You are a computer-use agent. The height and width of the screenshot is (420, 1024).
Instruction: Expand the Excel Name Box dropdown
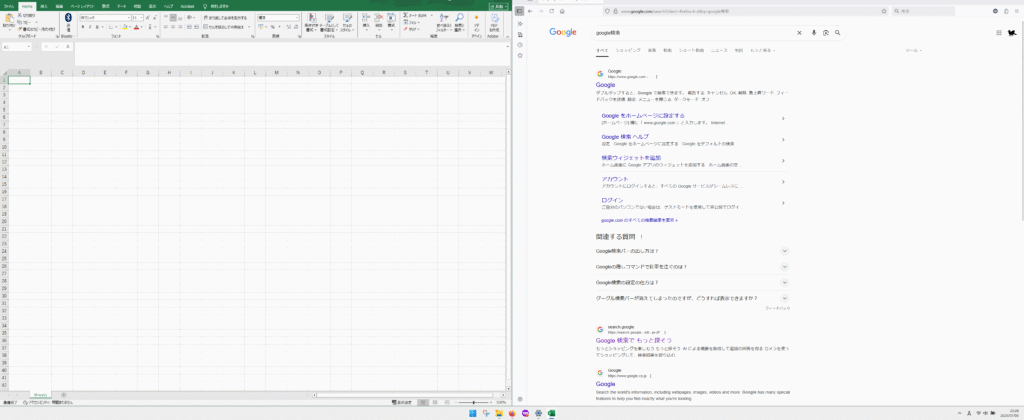click(x=29, y=47)
